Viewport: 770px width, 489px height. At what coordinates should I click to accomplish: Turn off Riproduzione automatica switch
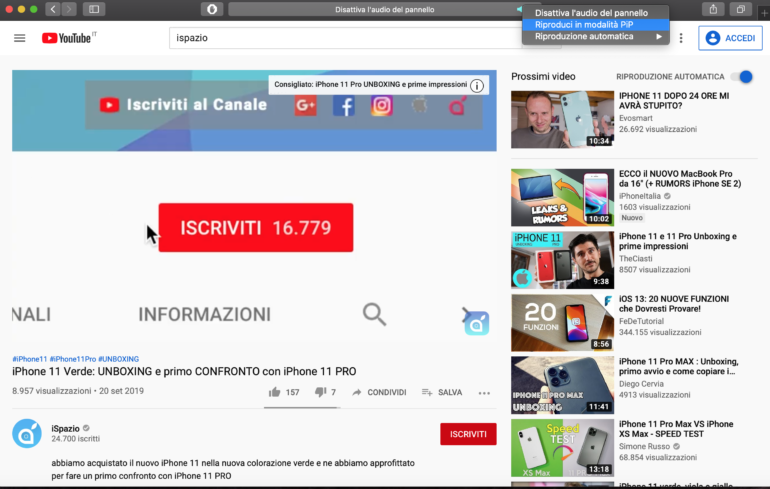742,77
